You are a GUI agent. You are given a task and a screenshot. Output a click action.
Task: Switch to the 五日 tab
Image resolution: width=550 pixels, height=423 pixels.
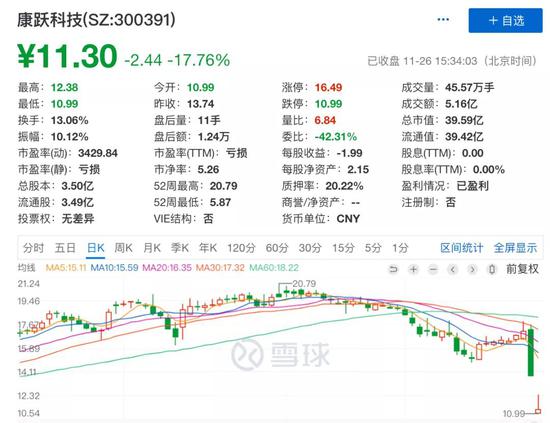pyautogui.click(x=65, y=248)
